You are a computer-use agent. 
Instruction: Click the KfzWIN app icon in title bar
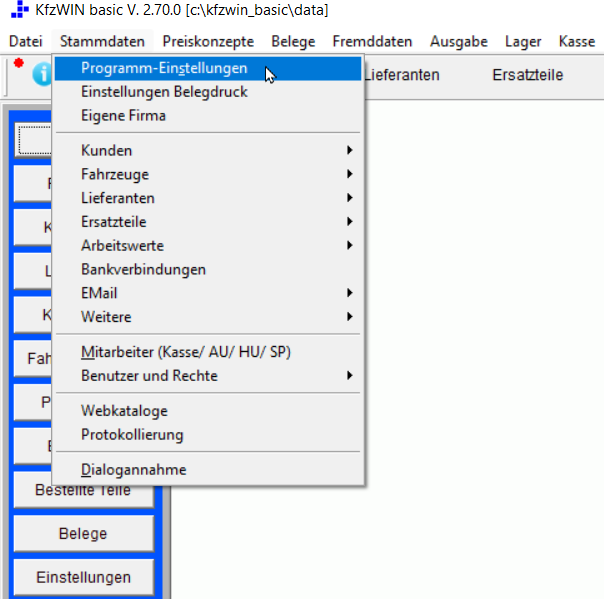click(x=20, y=9)
